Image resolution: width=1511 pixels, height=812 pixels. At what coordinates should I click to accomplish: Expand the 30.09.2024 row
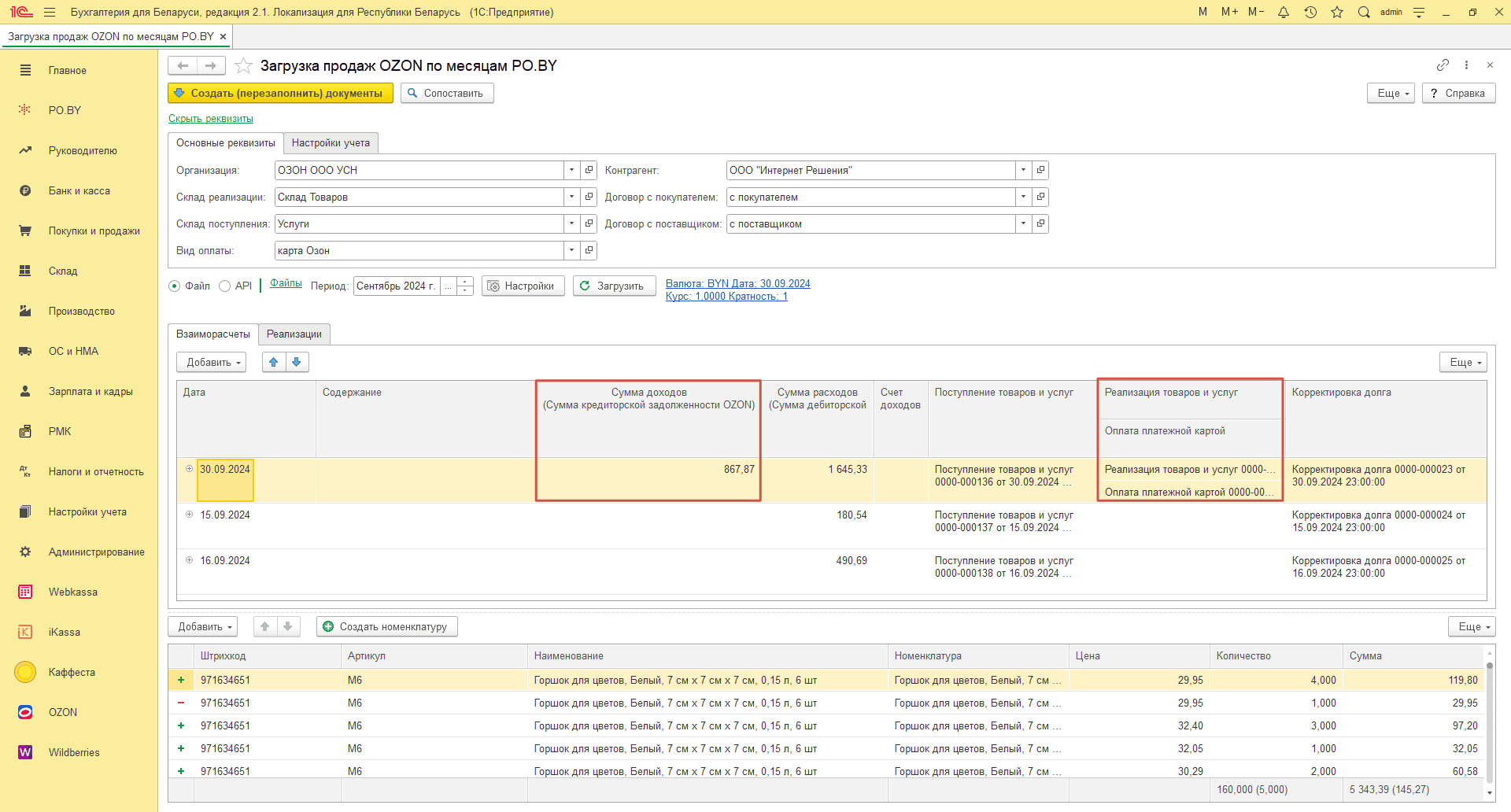point(189,469)
